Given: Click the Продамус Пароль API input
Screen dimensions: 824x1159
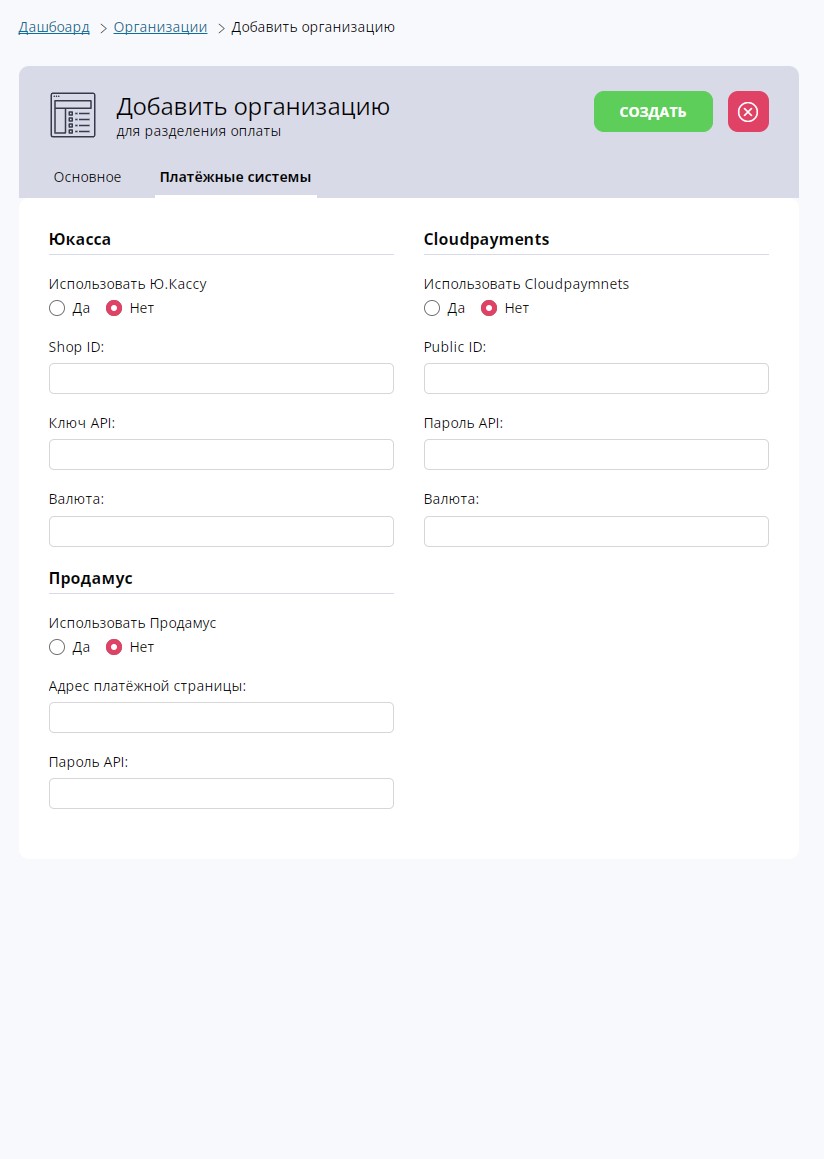Looking at the screenshot, I should (x=221, y=793).
